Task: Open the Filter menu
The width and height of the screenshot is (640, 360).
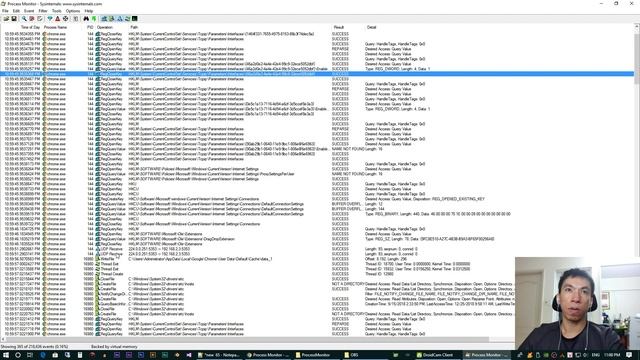Action: click(x=43, y=11)
